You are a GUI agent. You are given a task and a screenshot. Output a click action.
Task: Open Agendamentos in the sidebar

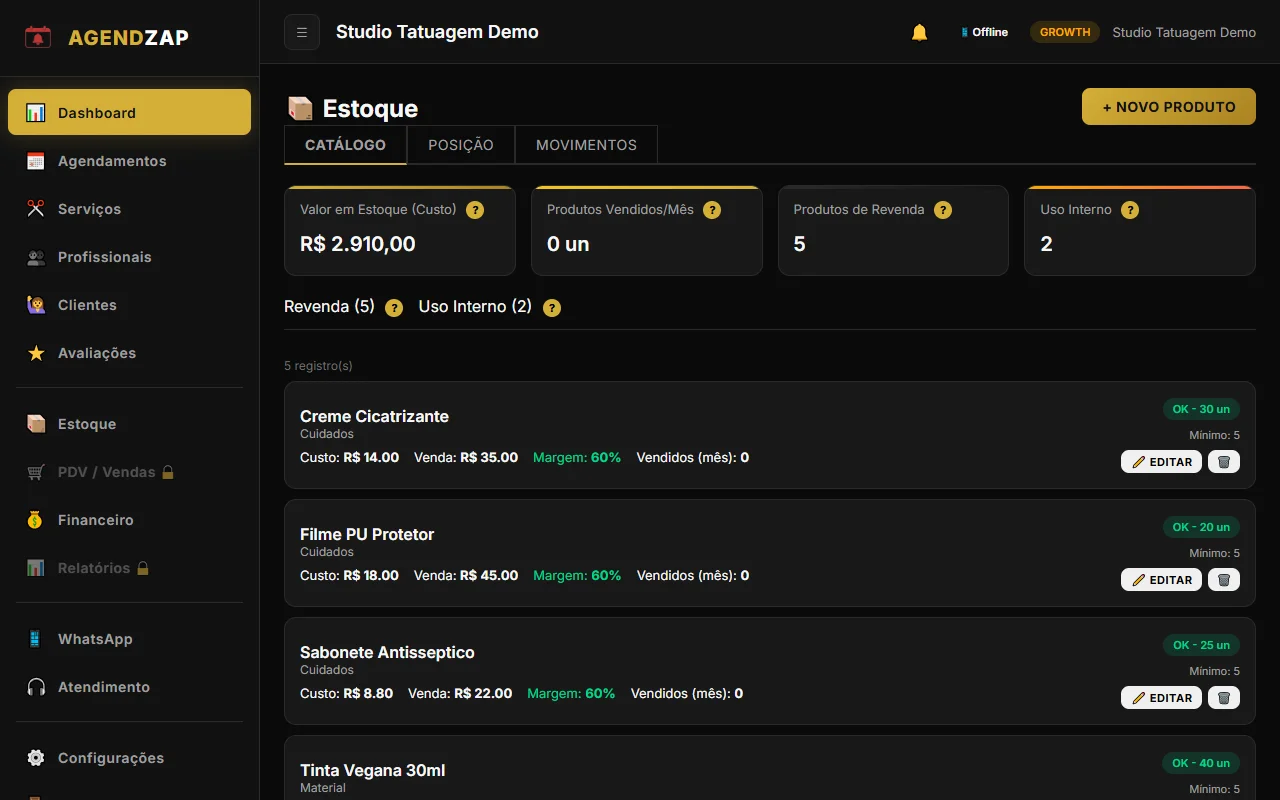click(x=112, y=161)
